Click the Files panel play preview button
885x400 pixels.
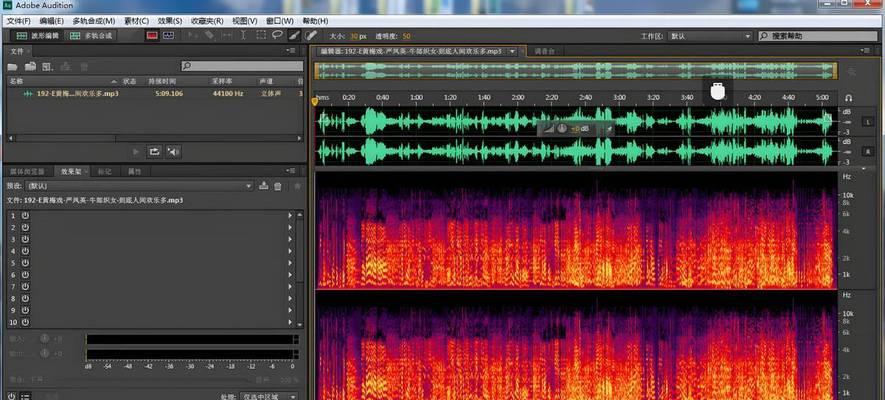[135, 151]
